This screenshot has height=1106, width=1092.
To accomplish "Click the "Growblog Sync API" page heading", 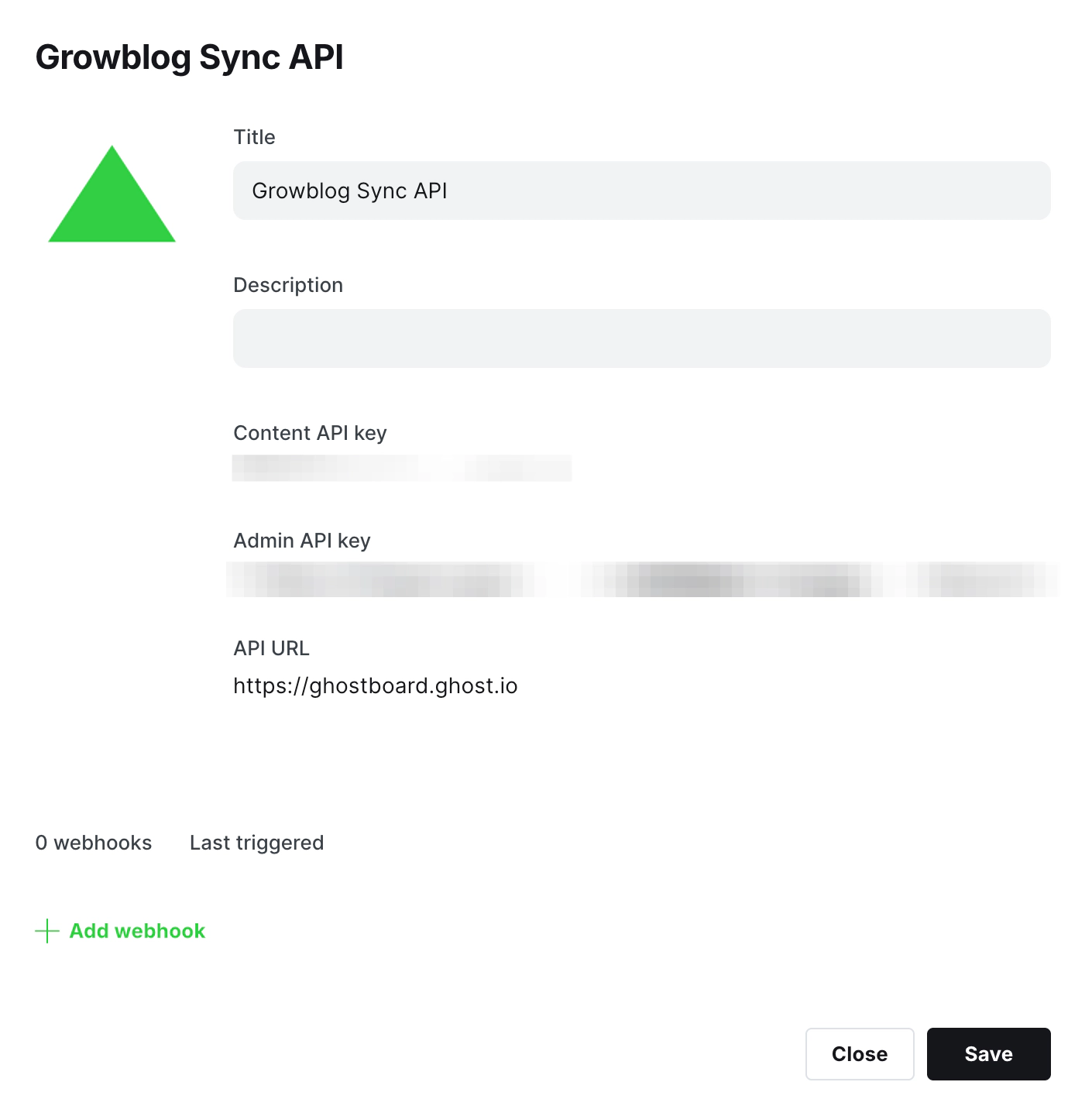I will (x=190, y=58).
